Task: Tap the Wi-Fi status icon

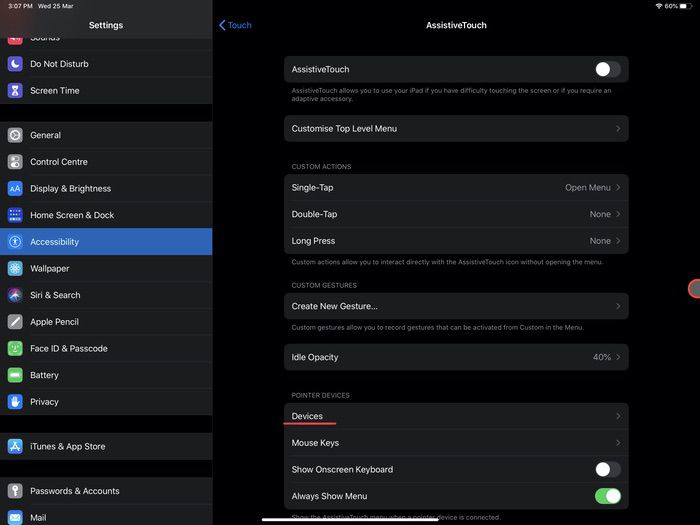Action: tap(659, 6)
